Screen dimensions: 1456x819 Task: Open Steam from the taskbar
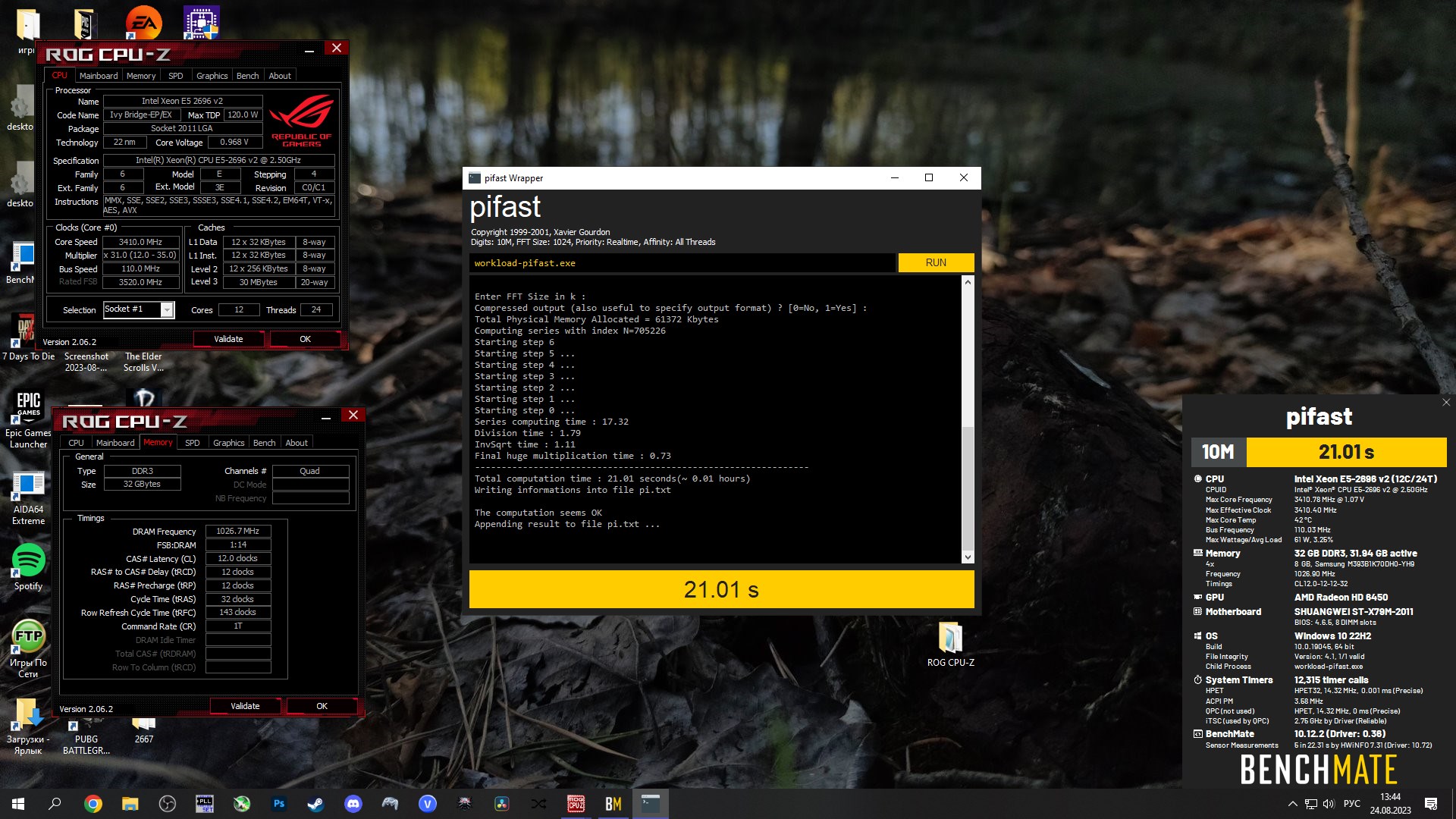[x=315, y=804]
